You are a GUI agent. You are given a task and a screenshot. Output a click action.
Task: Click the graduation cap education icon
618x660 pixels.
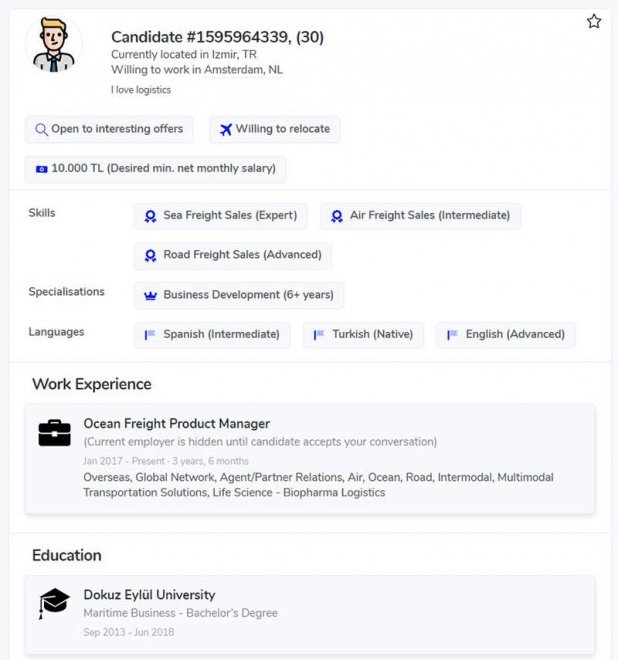[54, 602]
